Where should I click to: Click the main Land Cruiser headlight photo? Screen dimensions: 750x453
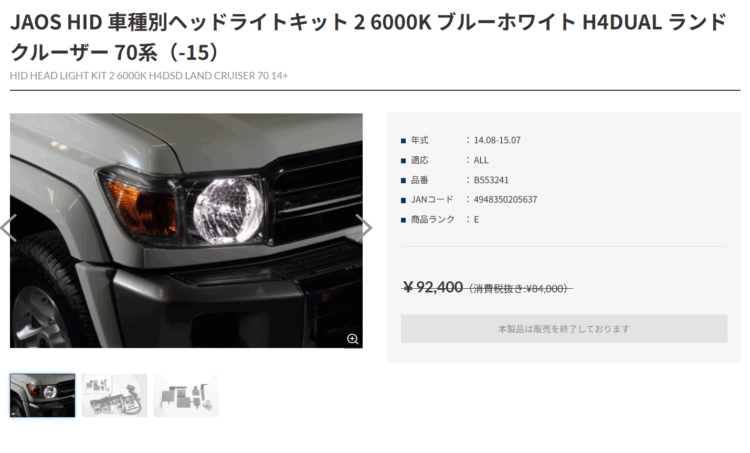tap(186, 230)
